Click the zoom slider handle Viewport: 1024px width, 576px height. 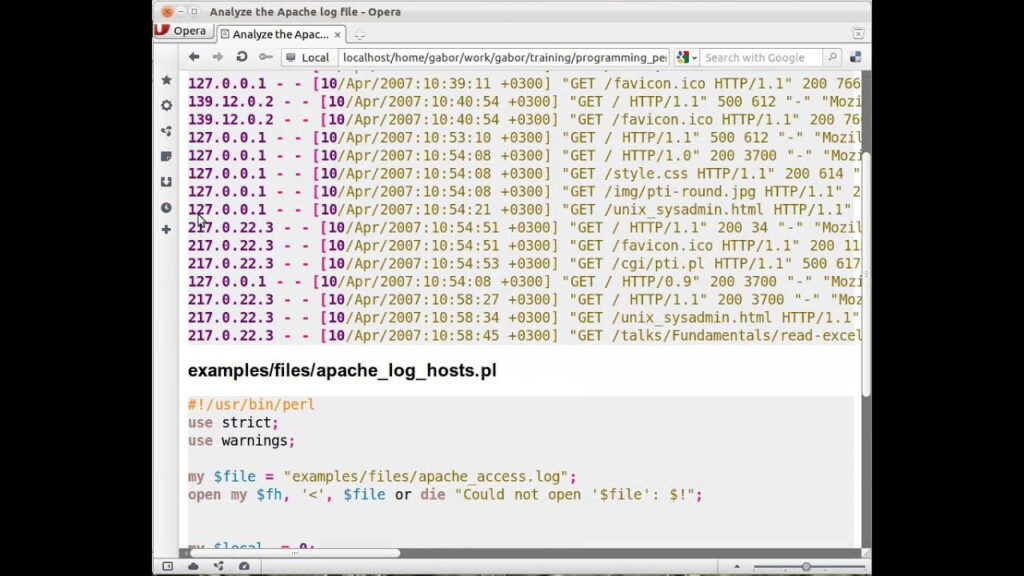click(806, 567)
